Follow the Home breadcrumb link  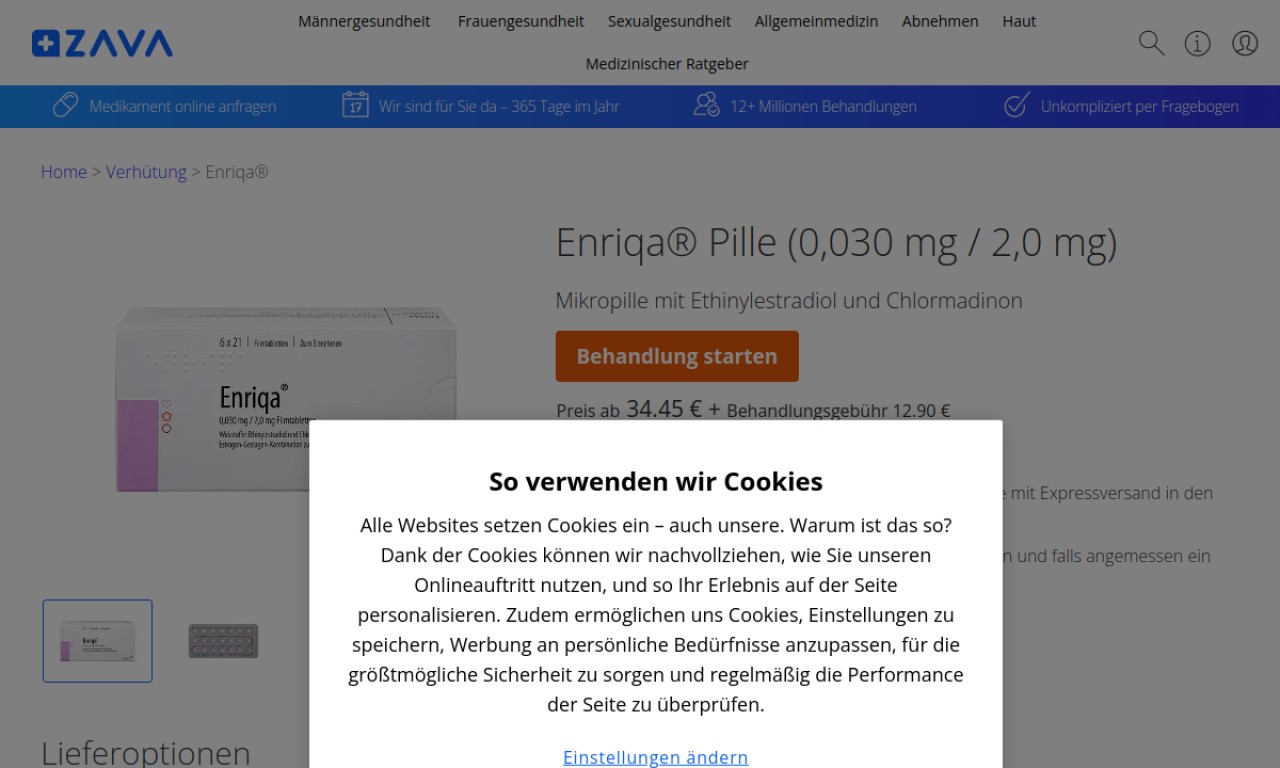[x=64, y=172]
